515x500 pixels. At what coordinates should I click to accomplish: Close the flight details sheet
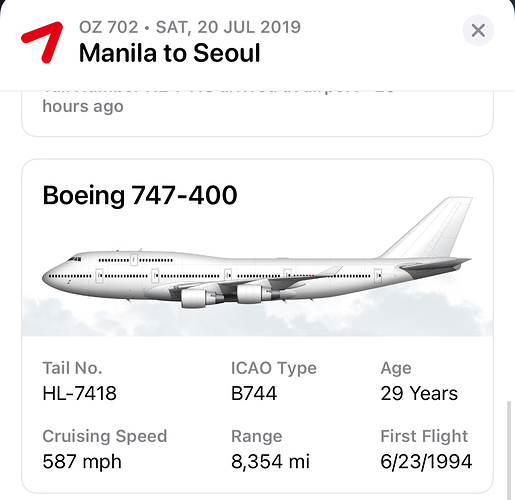(478, 31)
